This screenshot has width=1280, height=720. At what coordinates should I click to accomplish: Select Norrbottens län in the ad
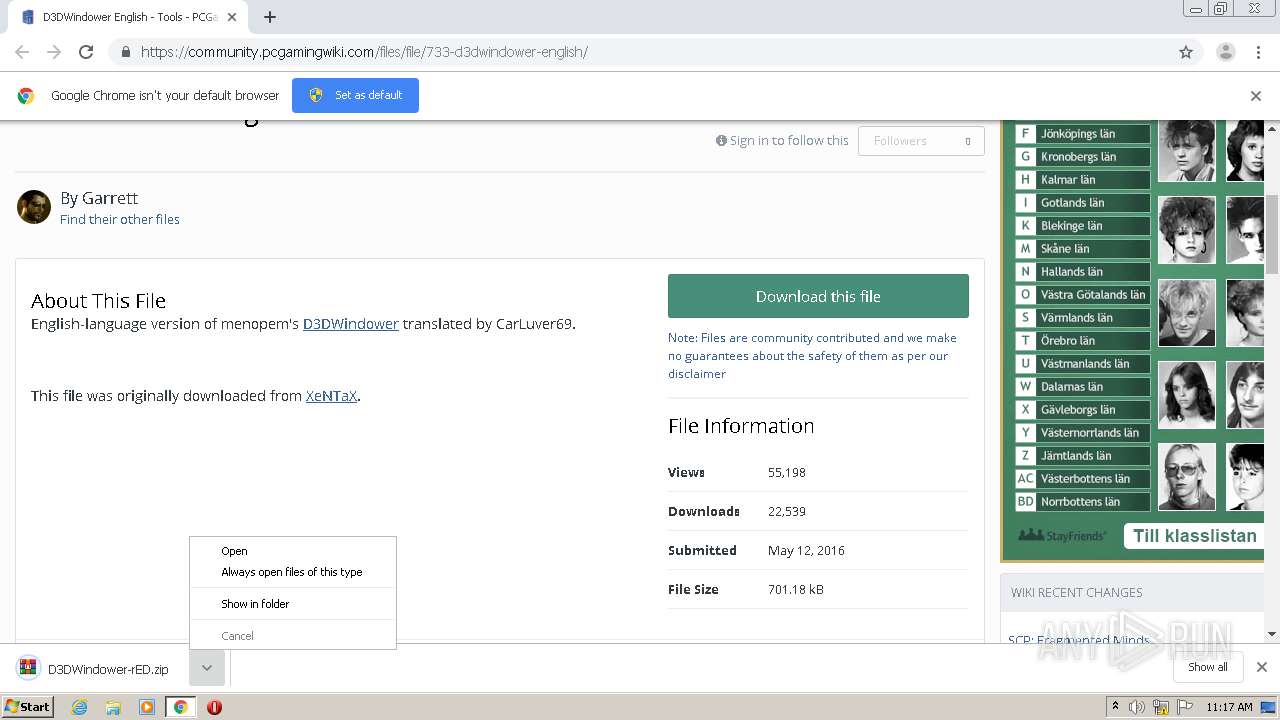[x=1083, y=502]
